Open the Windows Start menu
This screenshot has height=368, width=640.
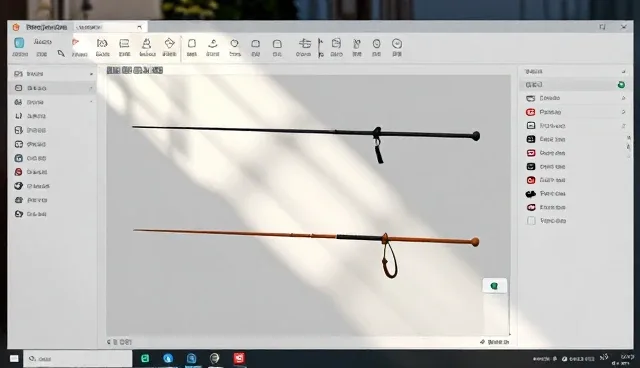[14, 359]
